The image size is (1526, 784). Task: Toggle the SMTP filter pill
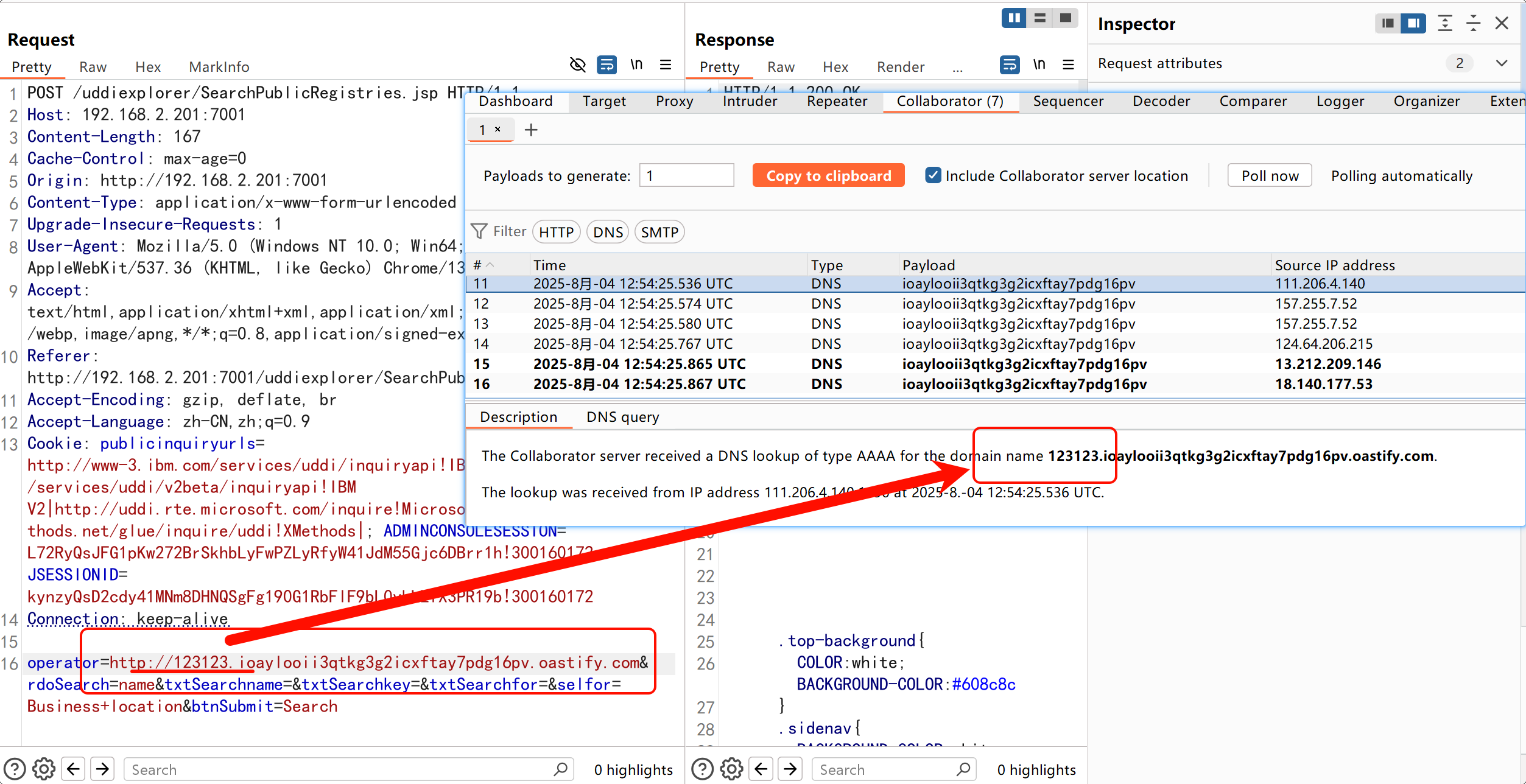coord(659,232)
